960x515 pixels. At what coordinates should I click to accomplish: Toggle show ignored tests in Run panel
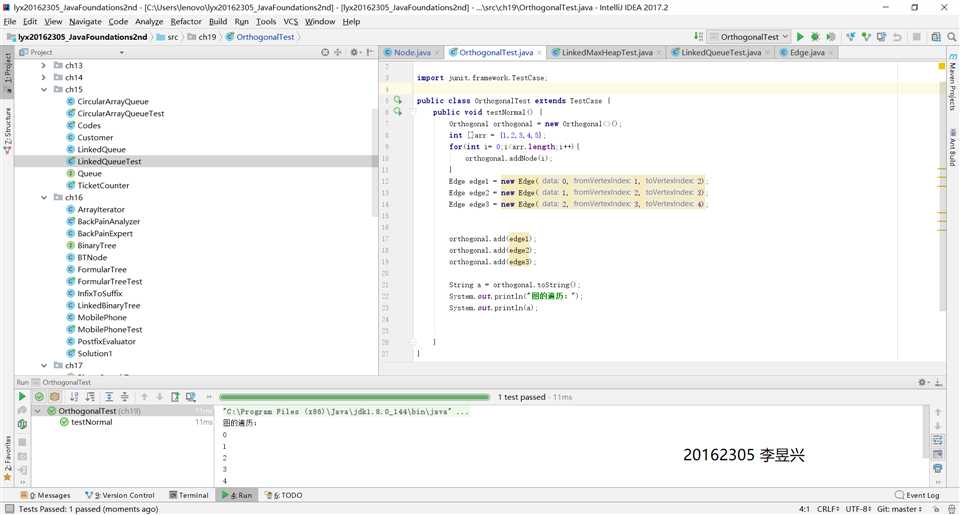pyautogui.click(x=55, y=397)
